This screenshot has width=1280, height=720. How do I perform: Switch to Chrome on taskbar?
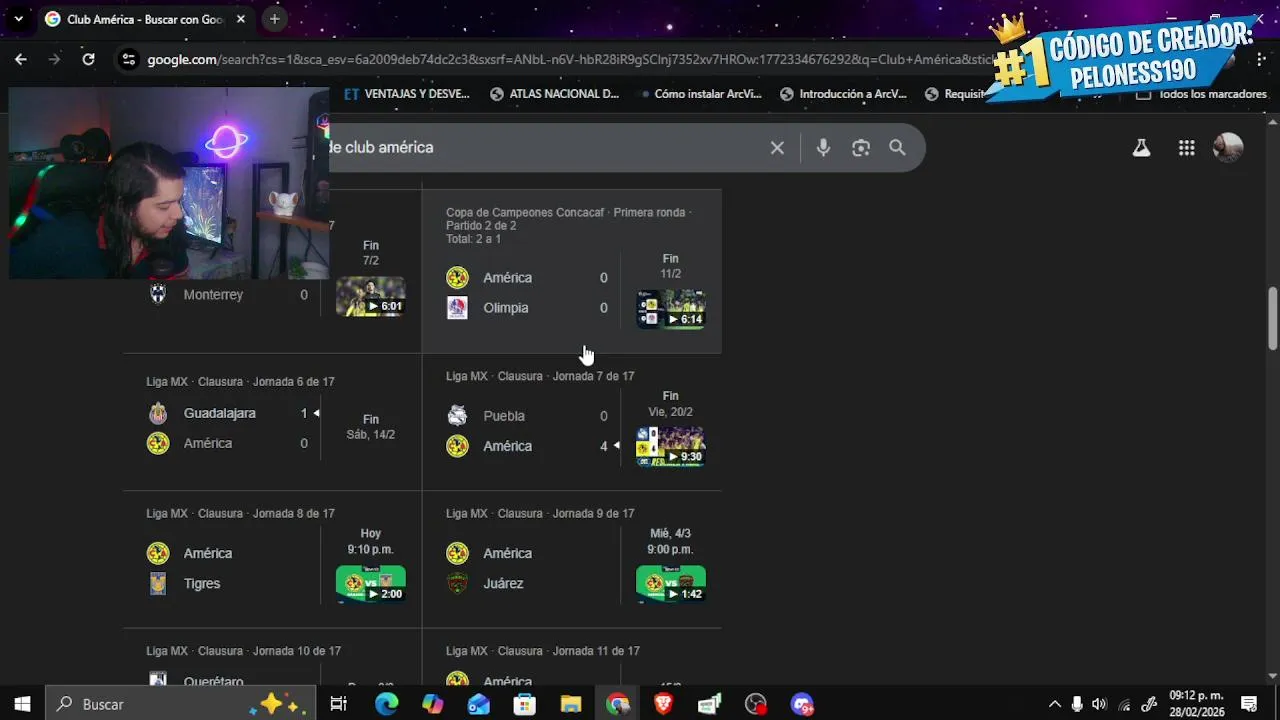618,704
